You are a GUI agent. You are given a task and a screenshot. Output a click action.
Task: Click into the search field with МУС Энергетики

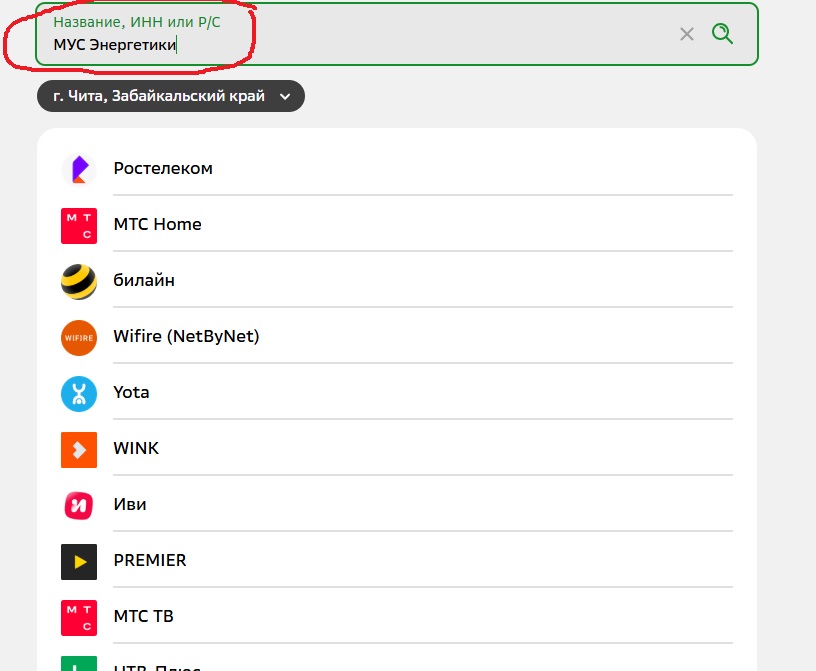(x=350, y=44)
